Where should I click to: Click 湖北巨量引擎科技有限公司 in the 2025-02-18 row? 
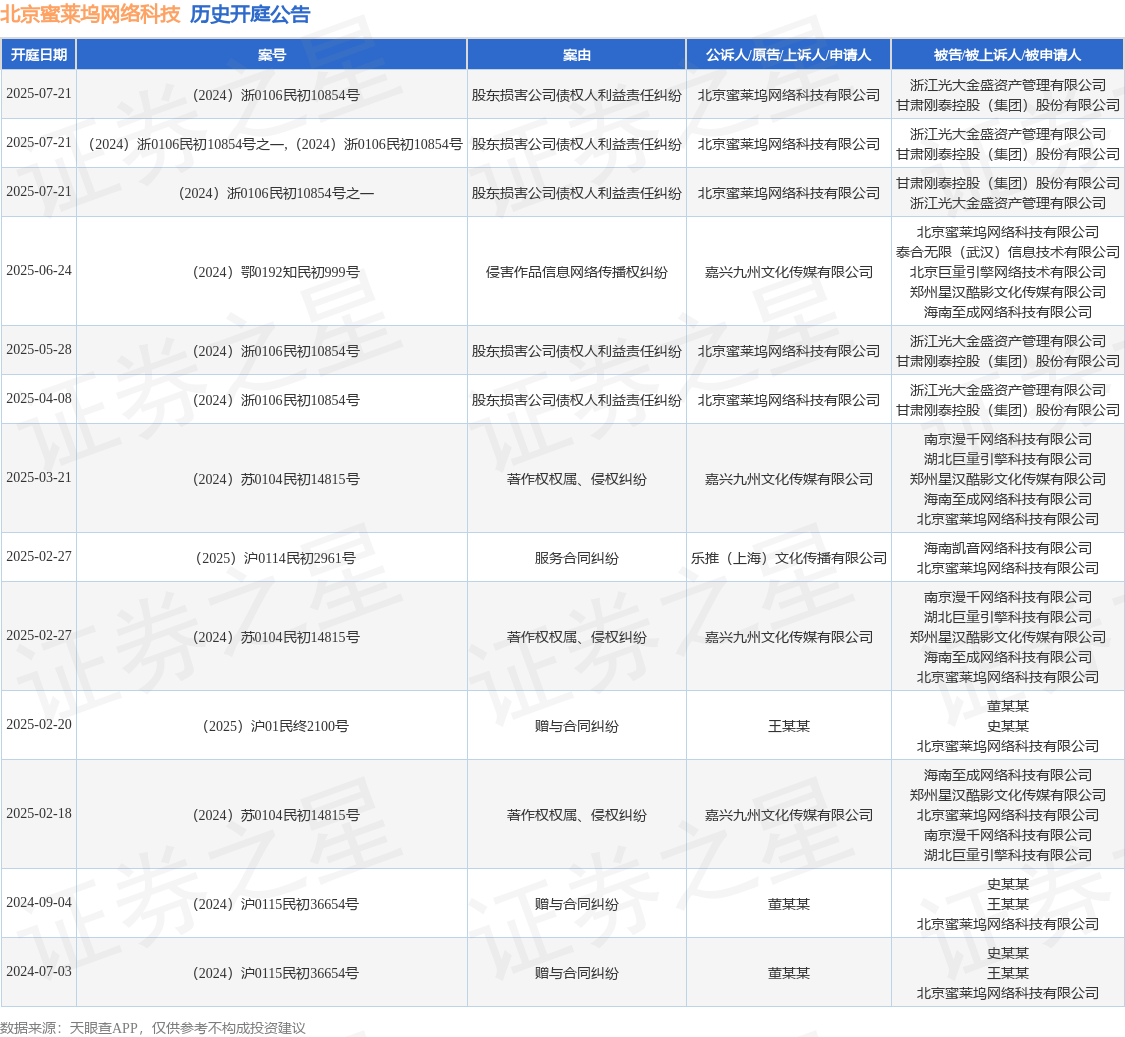1007,855
